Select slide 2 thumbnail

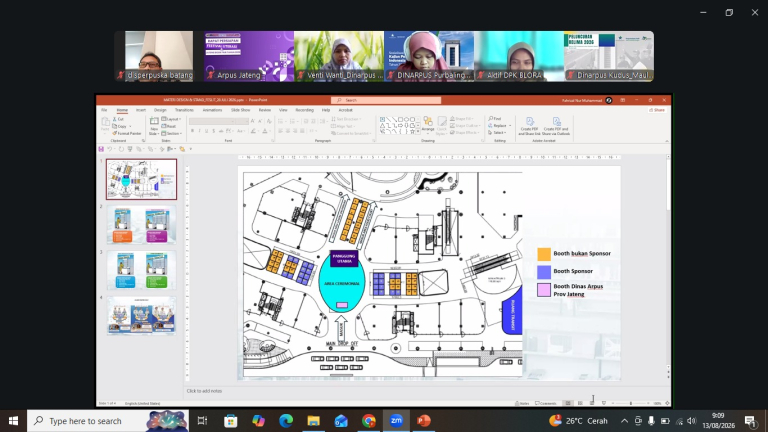pyautogui.click(x=142, y=225)
